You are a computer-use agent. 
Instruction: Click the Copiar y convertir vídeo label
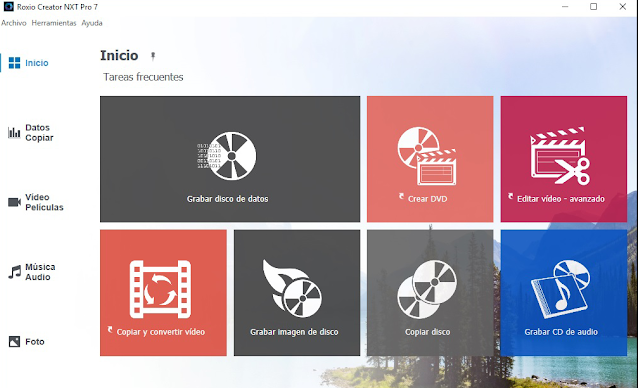tap(161, 332)
